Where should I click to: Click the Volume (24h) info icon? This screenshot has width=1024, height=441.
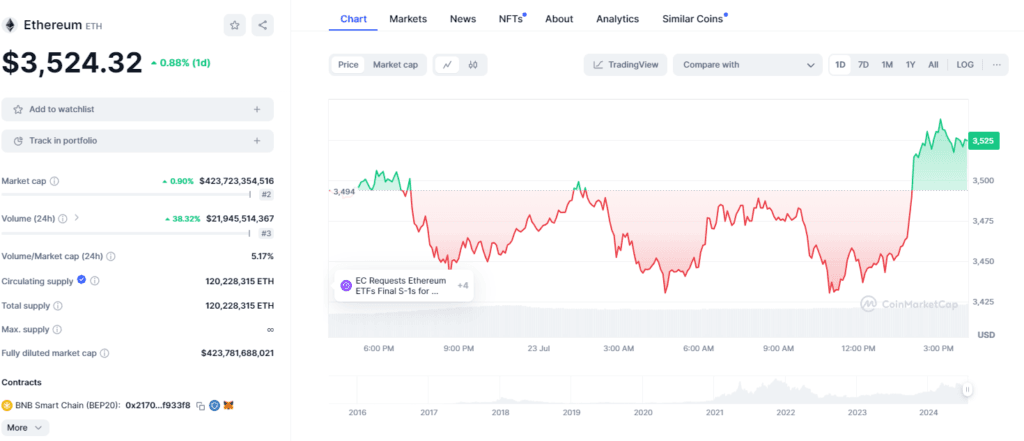point(63,218)
